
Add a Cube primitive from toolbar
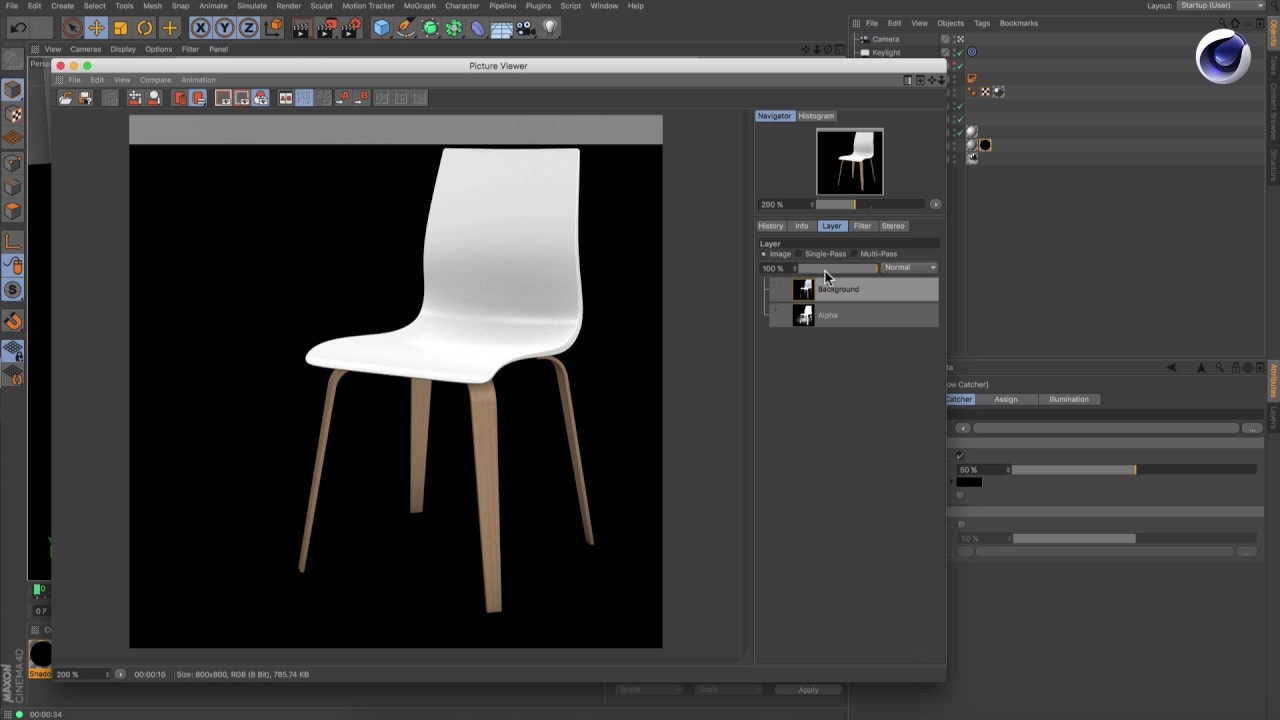[381, 28]
